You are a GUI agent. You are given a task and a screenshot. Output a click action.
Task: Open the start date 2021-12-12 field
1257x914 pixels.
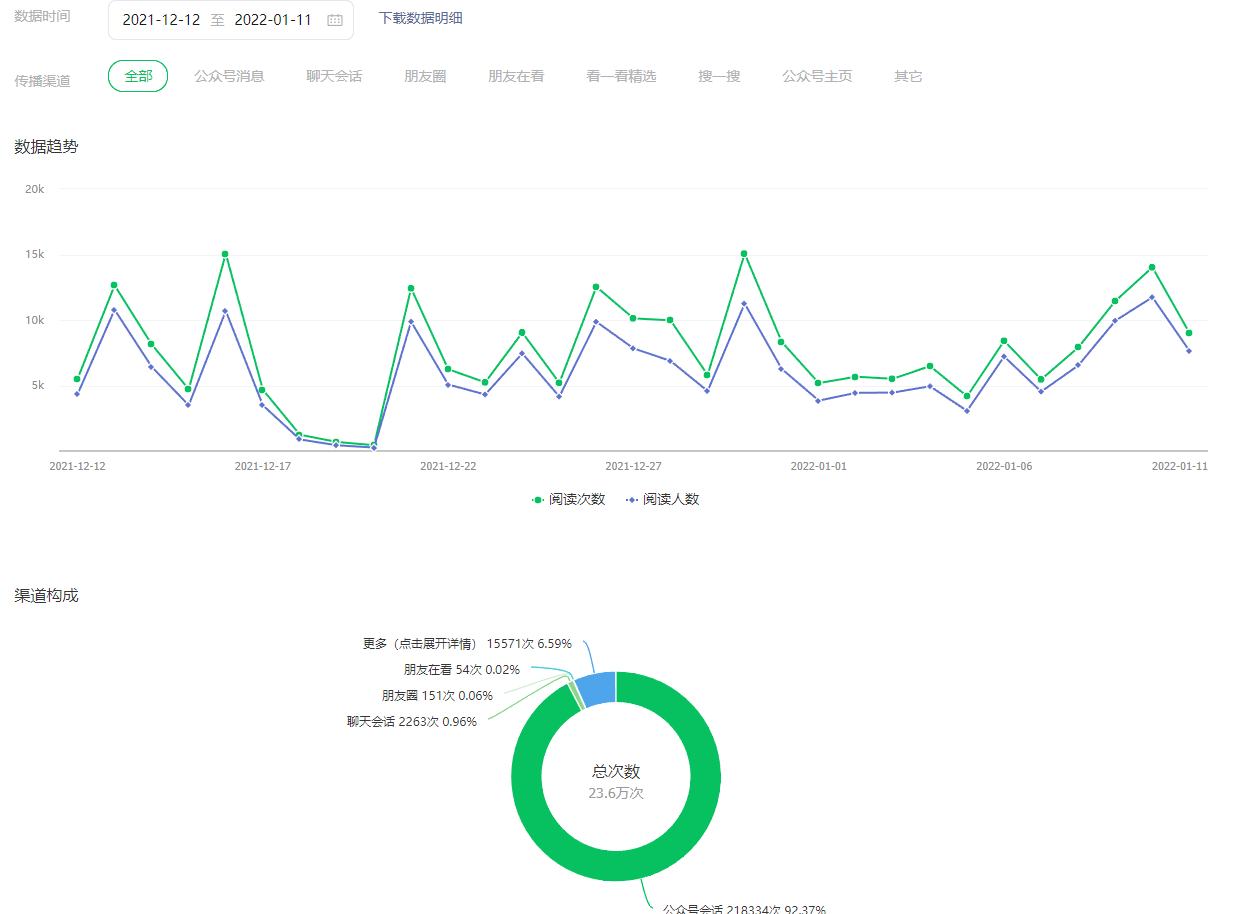161,20
